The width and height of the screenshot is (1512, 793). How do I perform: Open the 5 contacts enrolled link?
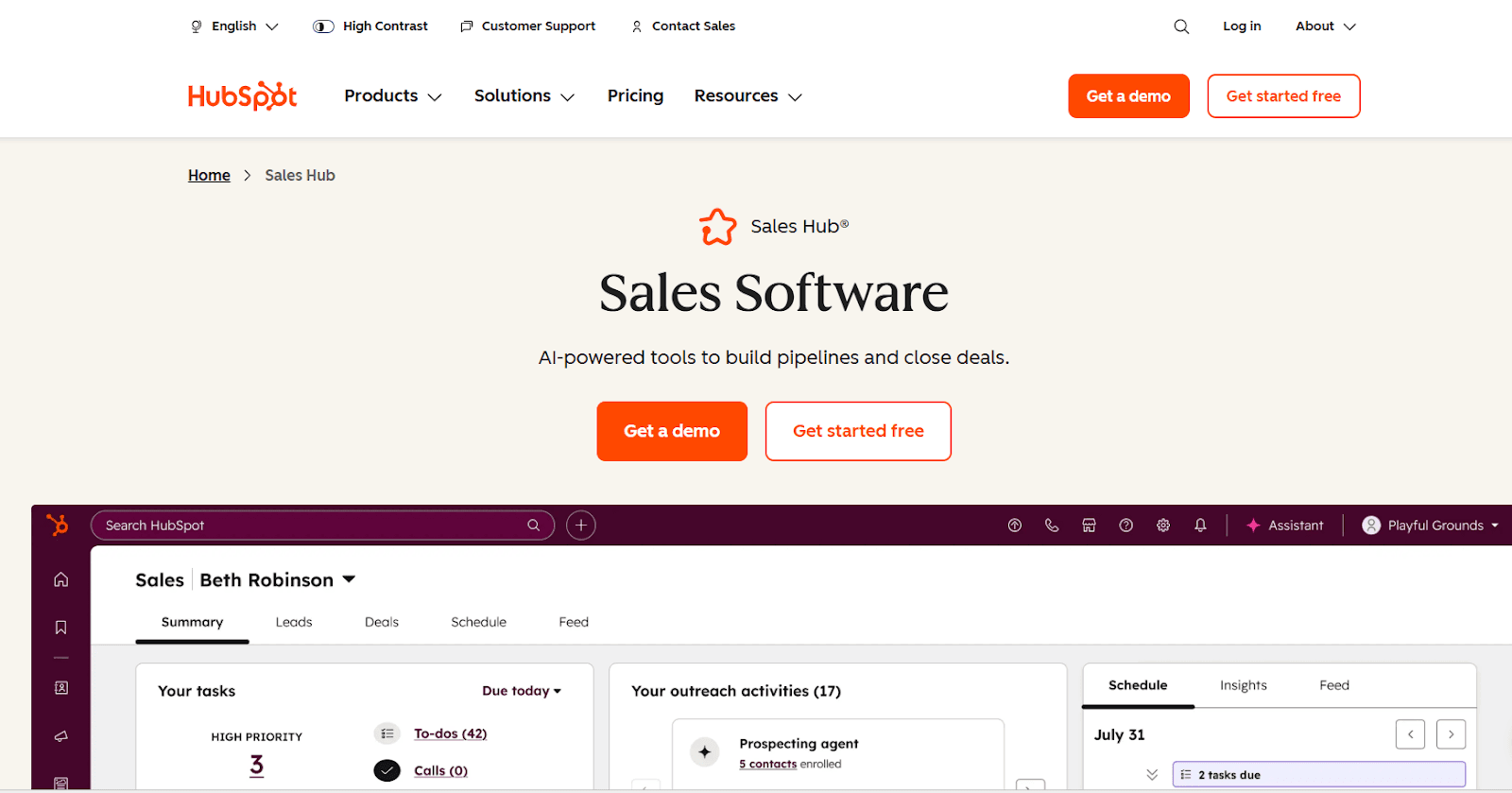pyautogui.click(x=767, y=764)
